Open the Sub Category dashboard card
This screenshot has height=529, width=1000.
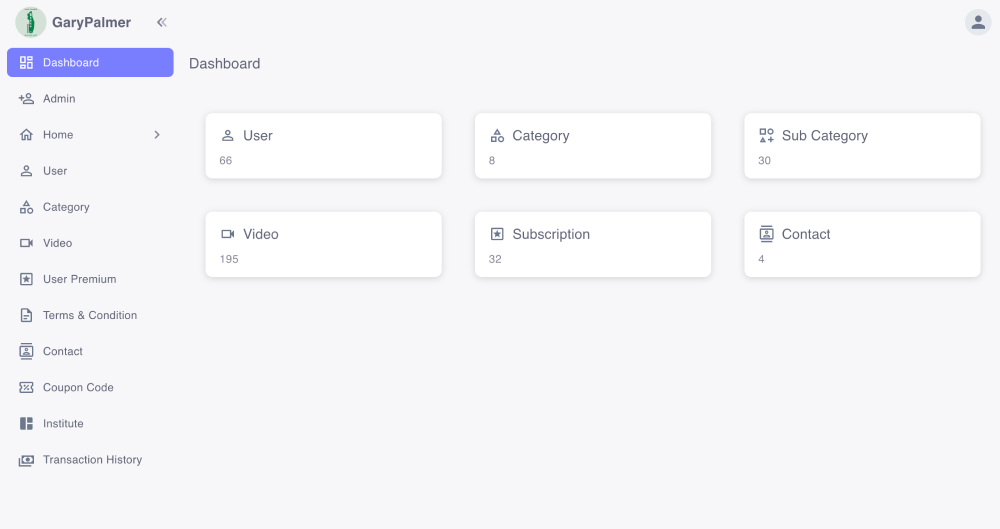pyautogui.click(x=861, y=146)
